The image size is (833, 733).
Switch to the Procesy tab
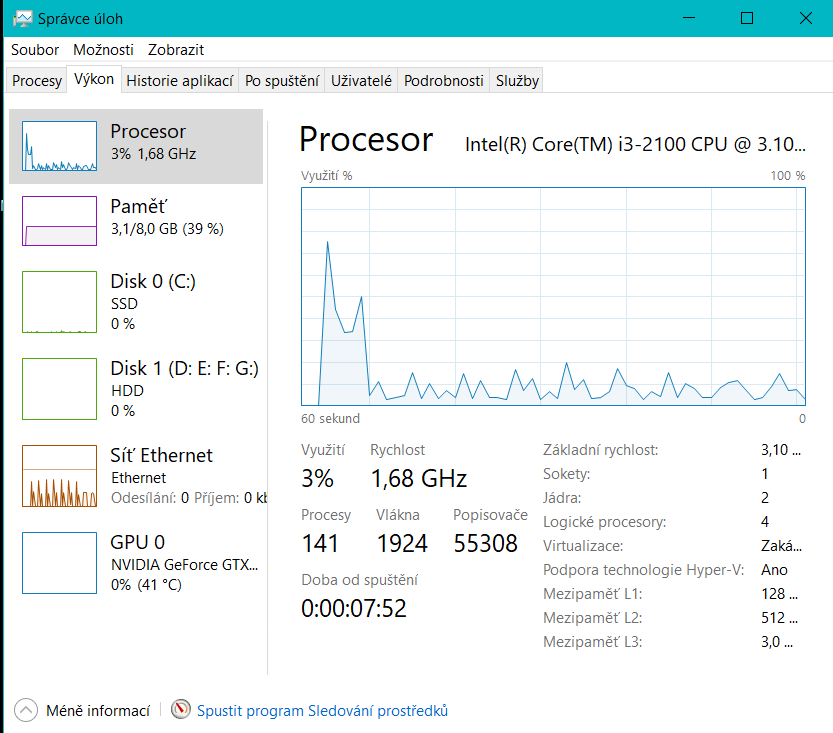tap(37, 81)
